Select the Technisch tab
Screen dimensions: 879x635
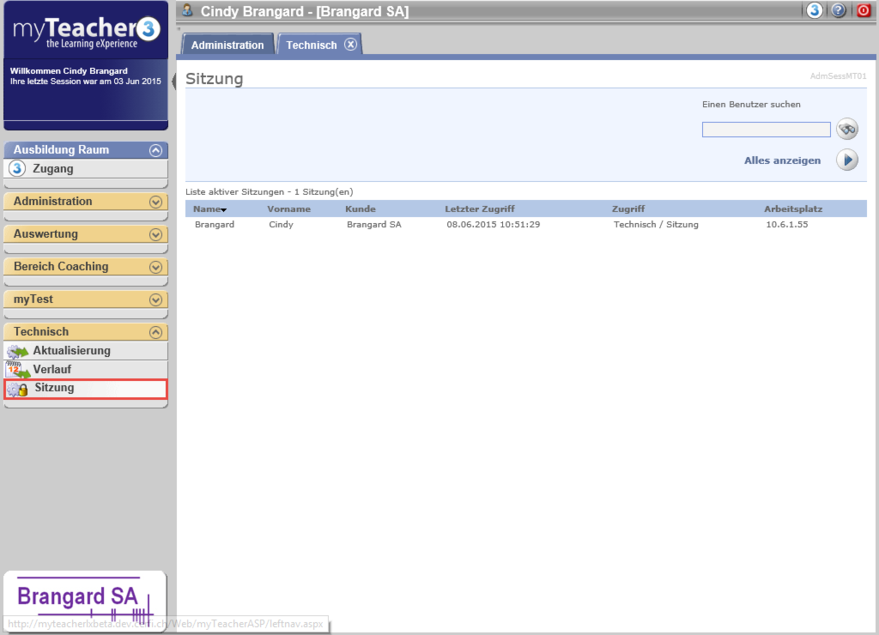click(x=311, y=45)
